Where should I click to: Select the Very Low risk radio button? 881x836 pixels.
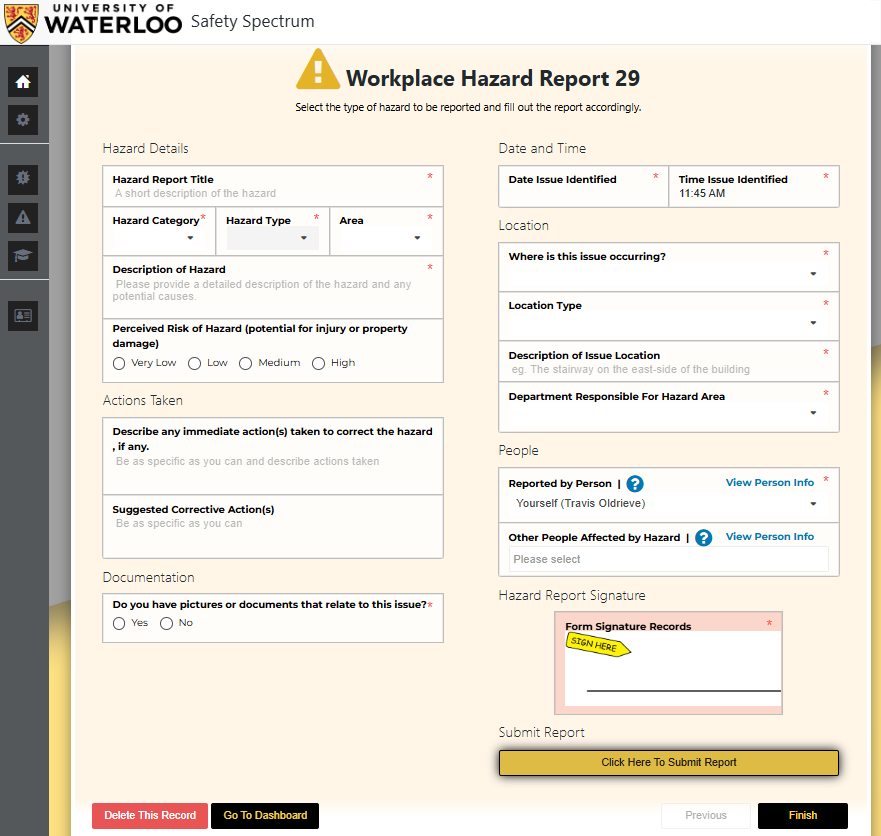pyautogui.click(x=119, y=364)
